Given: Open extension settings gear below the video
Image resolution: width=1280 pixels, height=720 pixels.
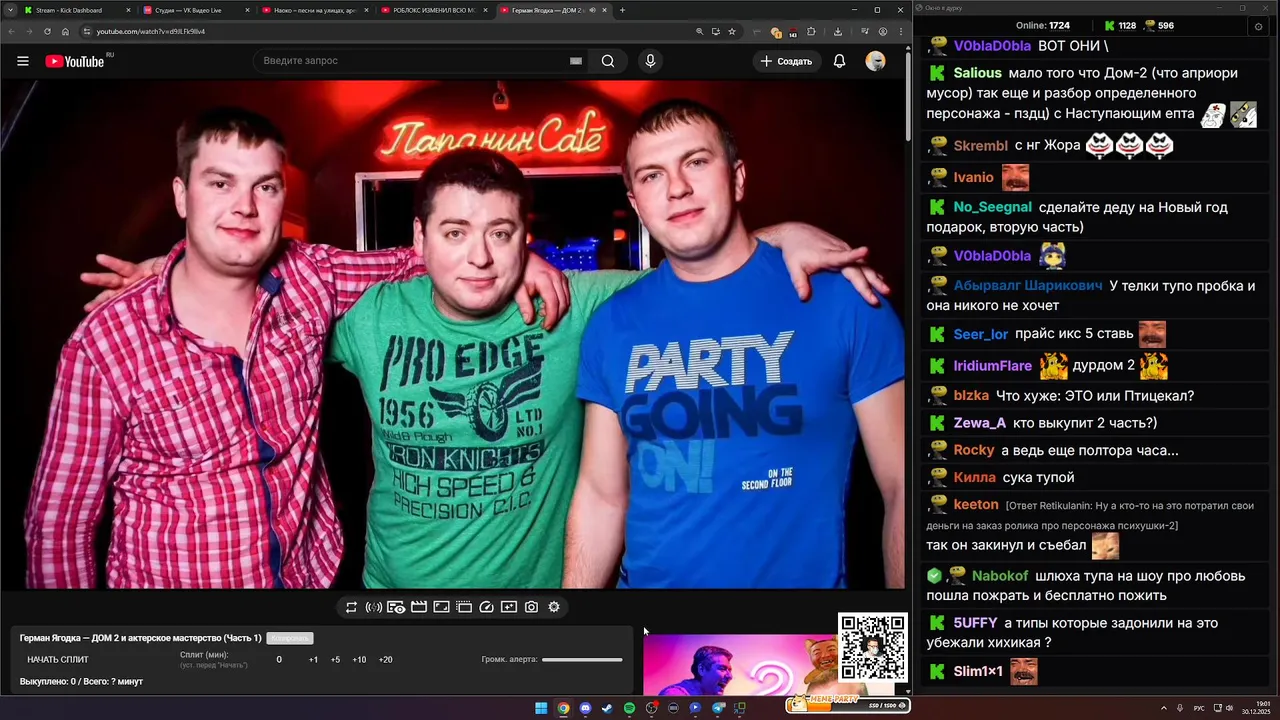Looking at the screenshot, I should [554, 607].
